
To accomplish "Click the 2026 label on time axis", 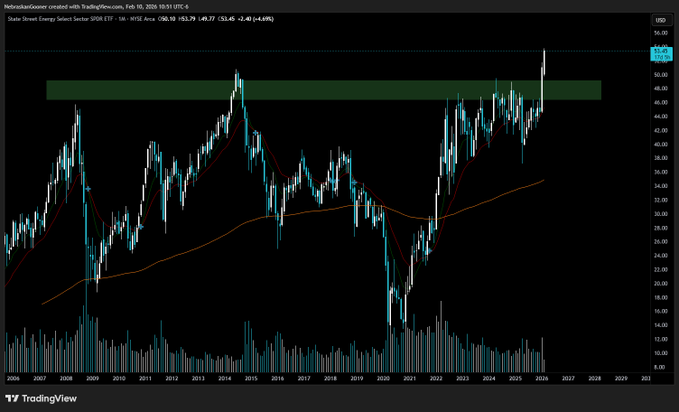I will (541, 379).
